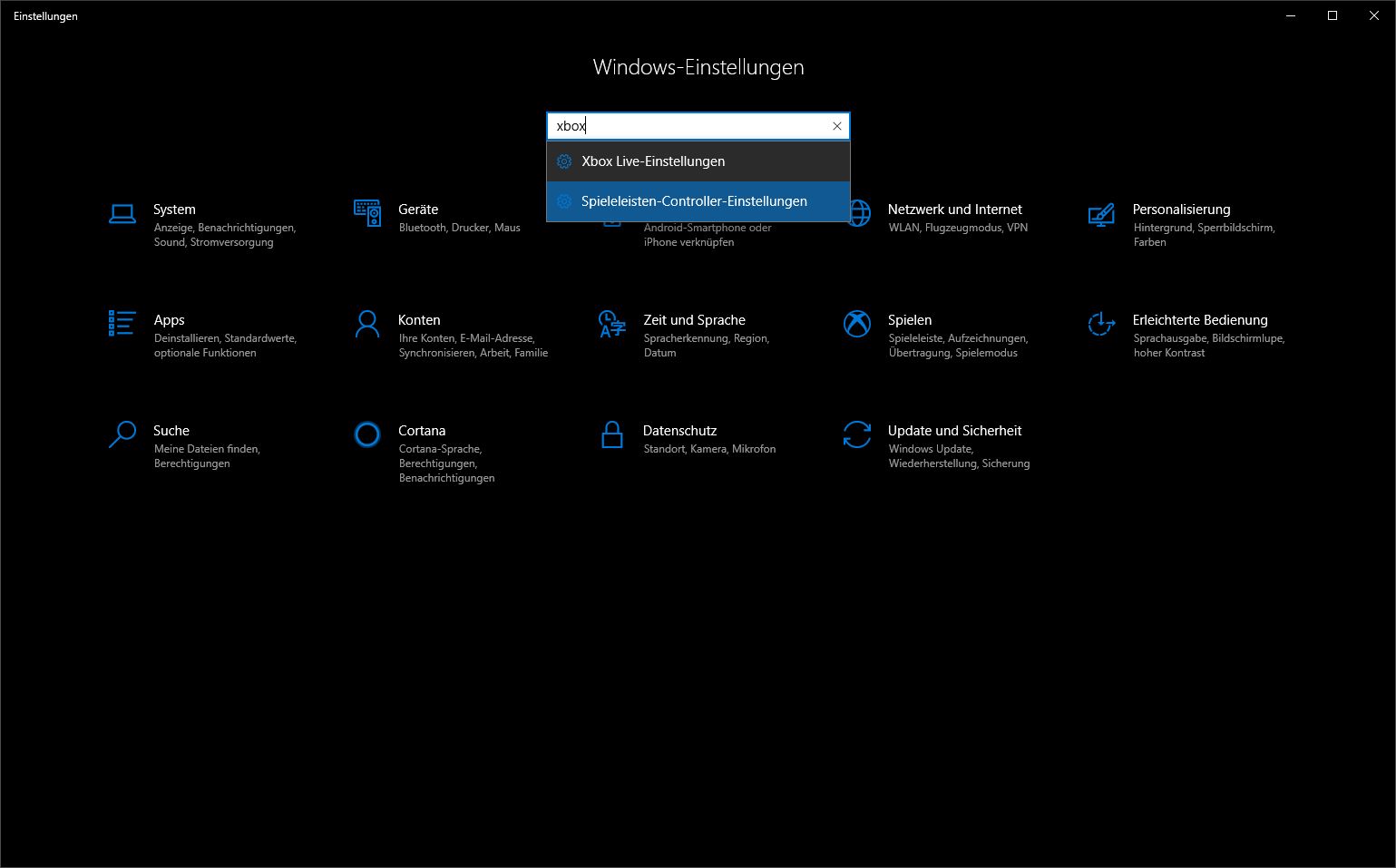1396x868 pixels.
Task: Click the text 'Anzeige, Benachrichtigungen, Sound, Stromversorgung'
Action: point(225,235)
